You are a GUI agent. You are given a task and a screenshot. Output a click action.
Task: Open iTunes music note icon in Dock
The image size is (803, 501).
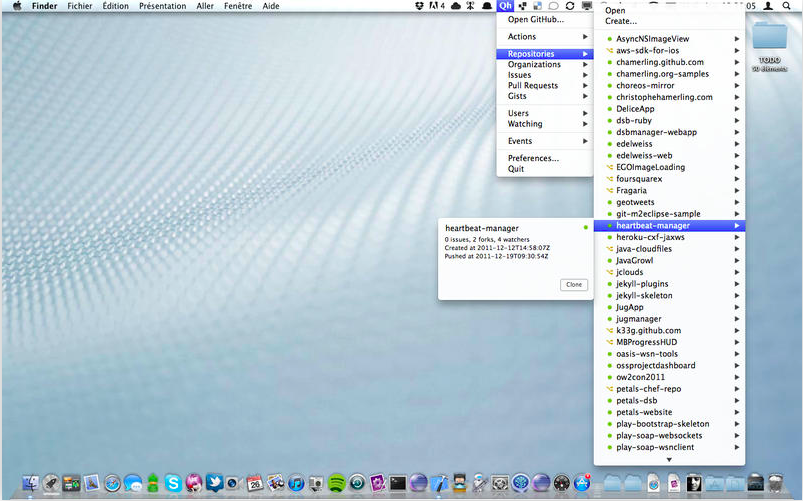295,483
